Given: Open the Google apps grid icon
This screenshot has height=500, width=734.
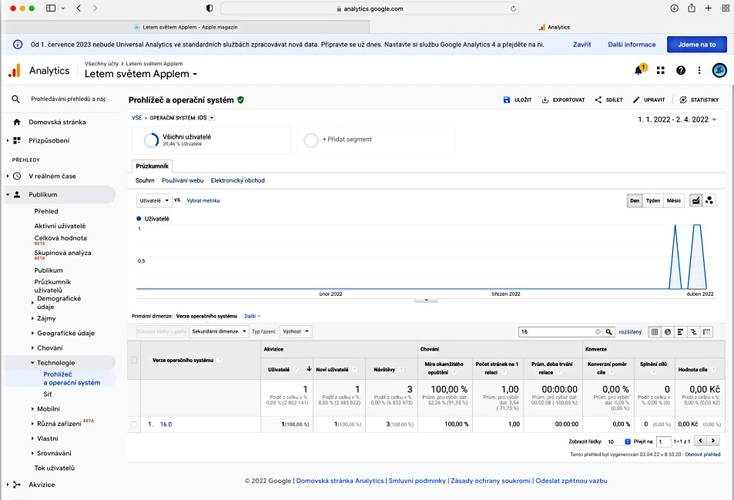Looking at the screenshot, I should click(661, 70).
